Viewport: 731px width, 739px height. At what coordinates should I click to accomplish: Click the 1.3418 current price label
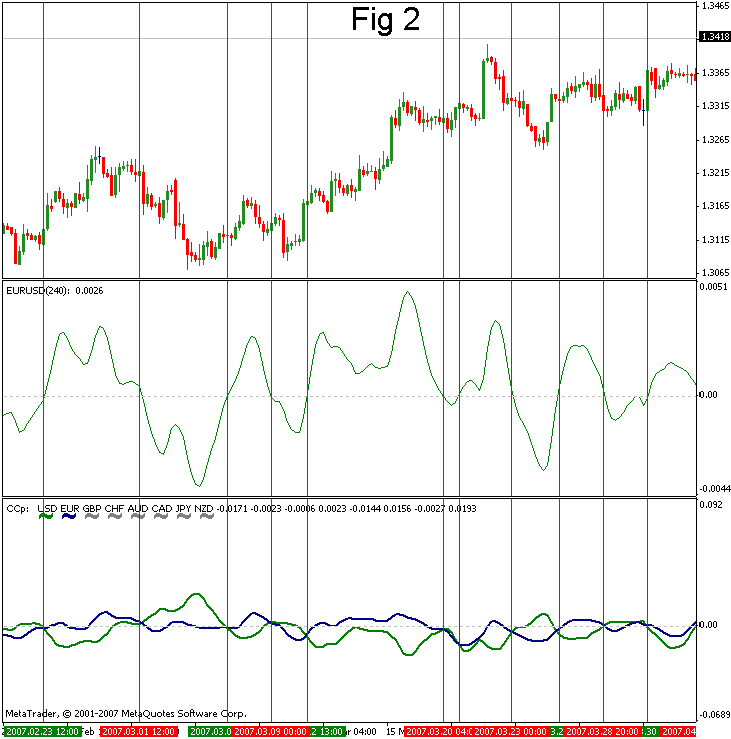pyautogui.click(x=715, y=37)
